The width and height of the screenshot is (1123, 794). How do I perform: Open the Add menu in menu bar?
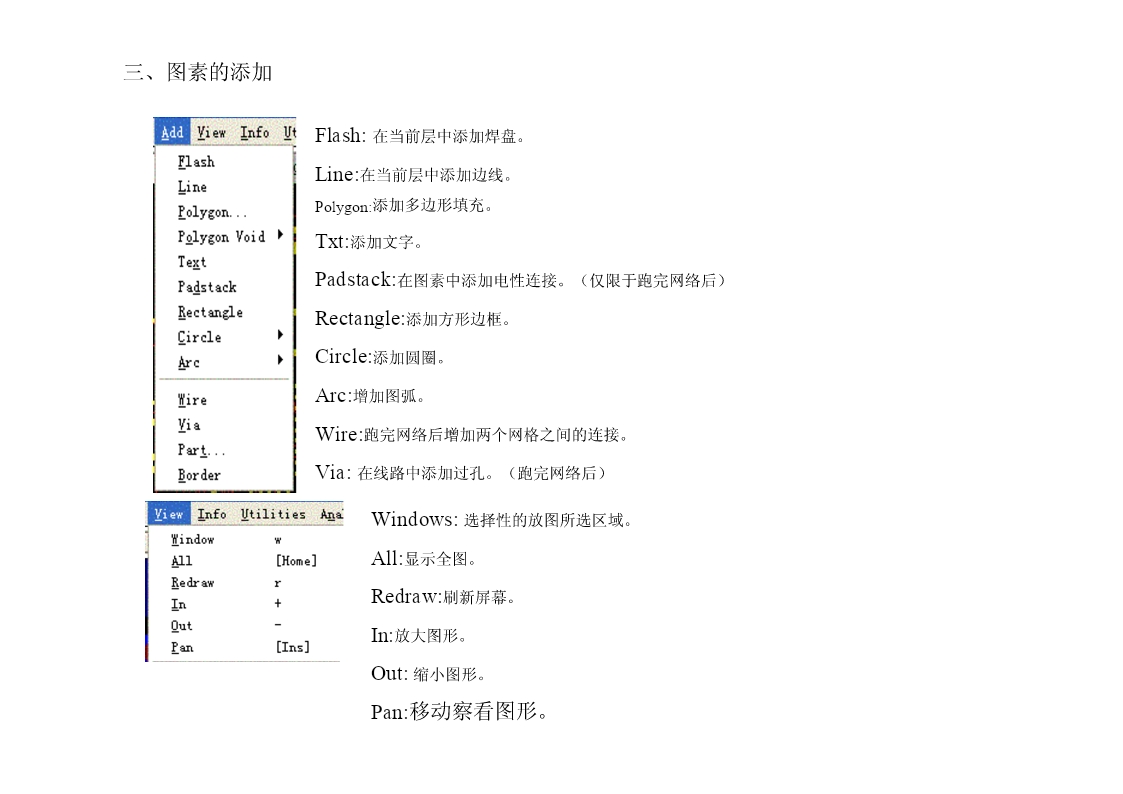click(172, 132)
